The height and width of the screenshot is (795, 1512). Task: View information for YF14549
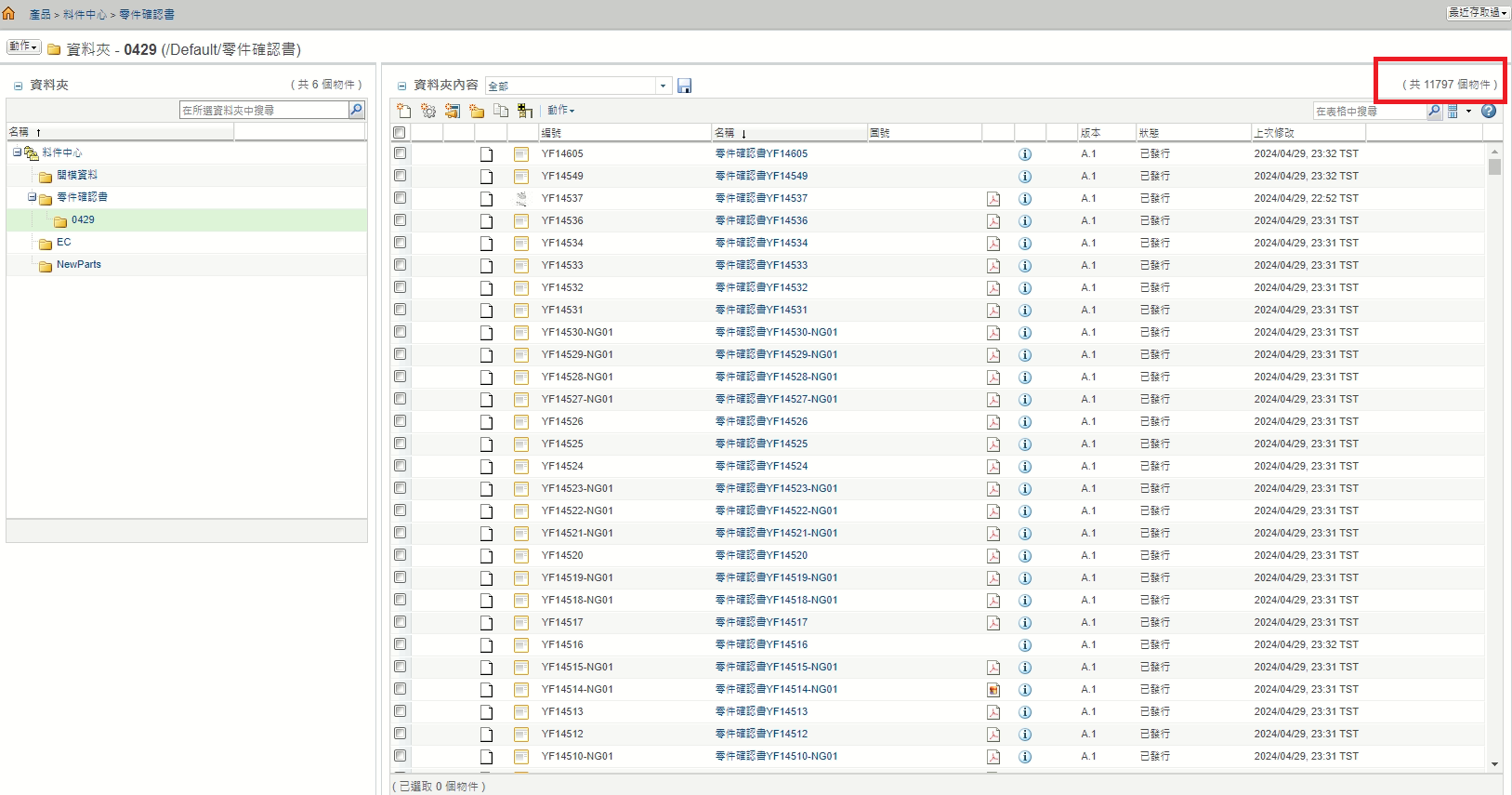1025,177
